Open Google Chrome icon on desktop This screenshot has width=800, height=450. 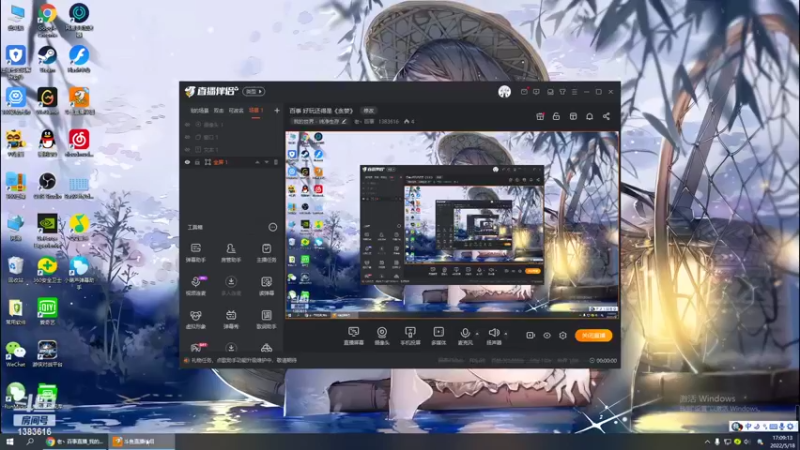[47, 20]
